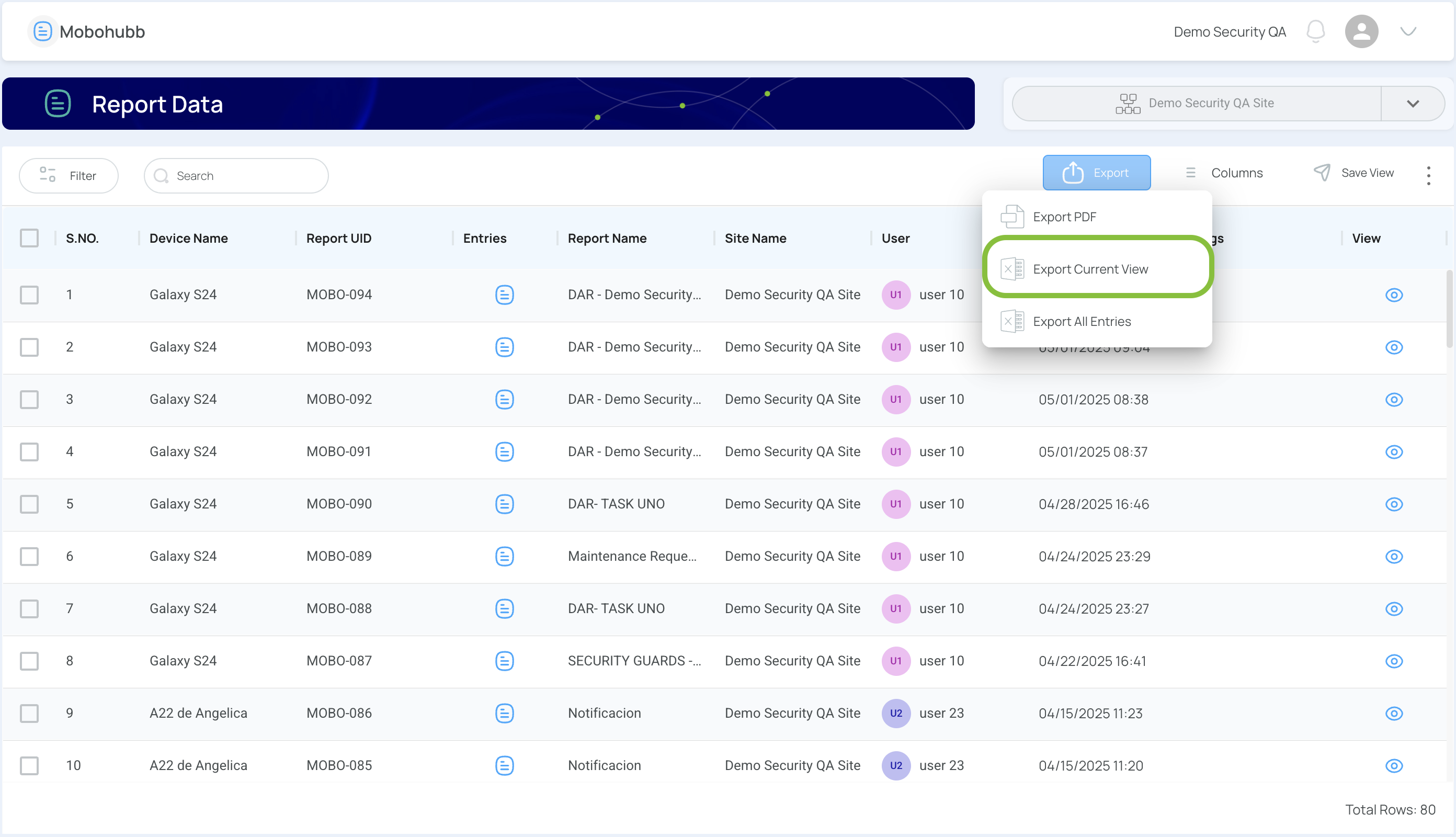Open entries icon for MOBO-093
The image size is (1456, 837).
tap(505, 347)
